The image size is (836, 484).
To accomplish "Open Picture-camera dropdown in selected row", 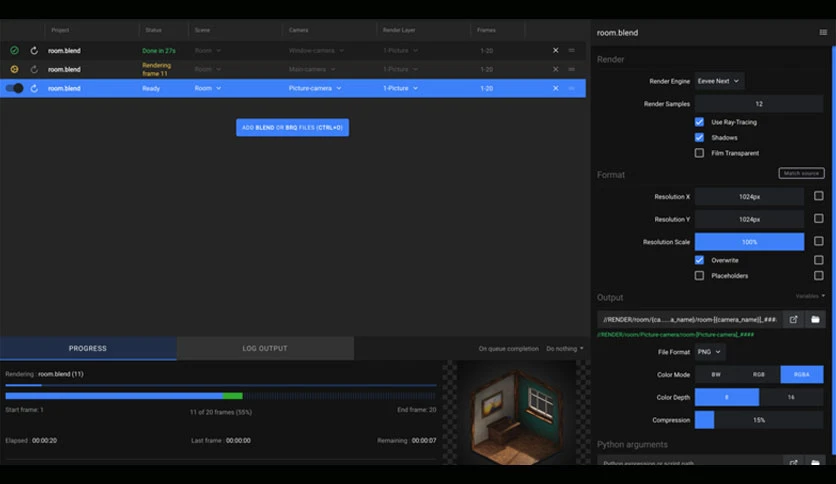I will (315, 88).
